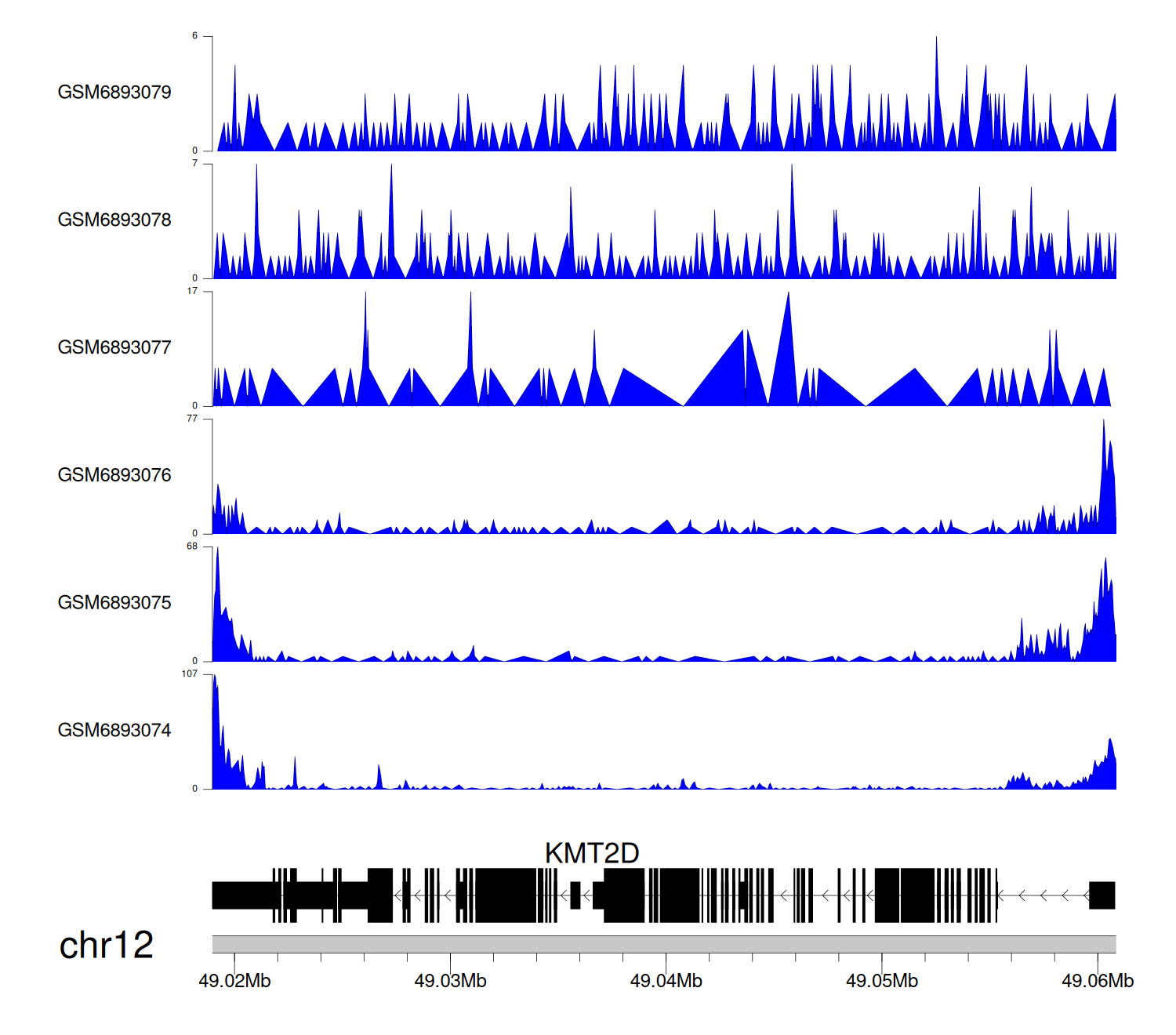
Task: Click the y-axis maximum value 17
Action: tap(192, 292)
